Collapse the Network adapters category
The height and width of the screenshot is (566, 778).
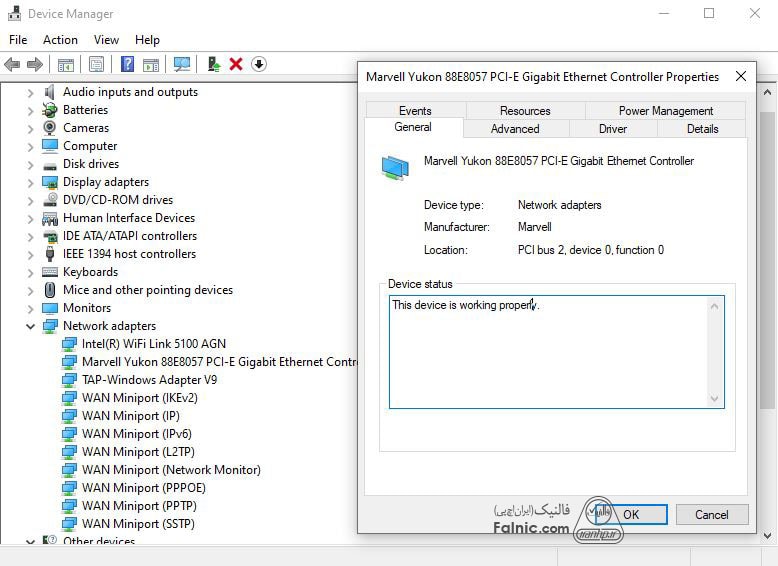30,326
